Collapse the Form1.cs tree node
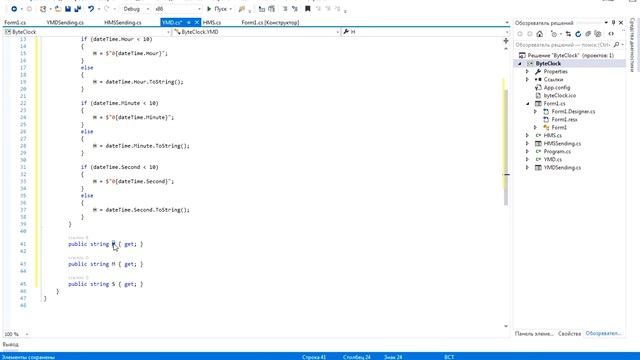This screenshot has width=640, height=360. point(527,104)
